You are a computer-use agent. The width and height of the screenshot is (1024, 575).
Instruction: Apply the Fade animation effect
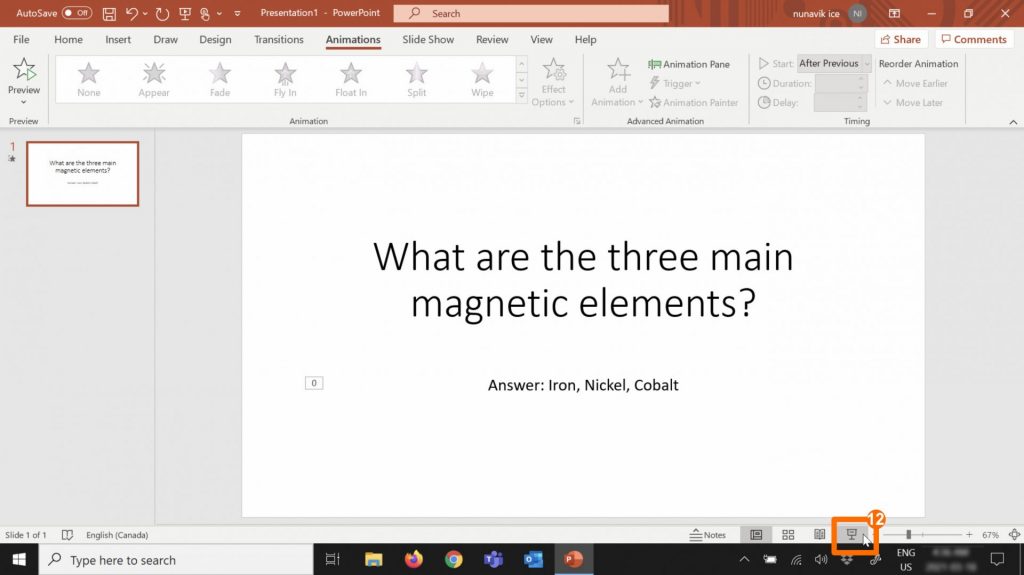pos(220,79)
